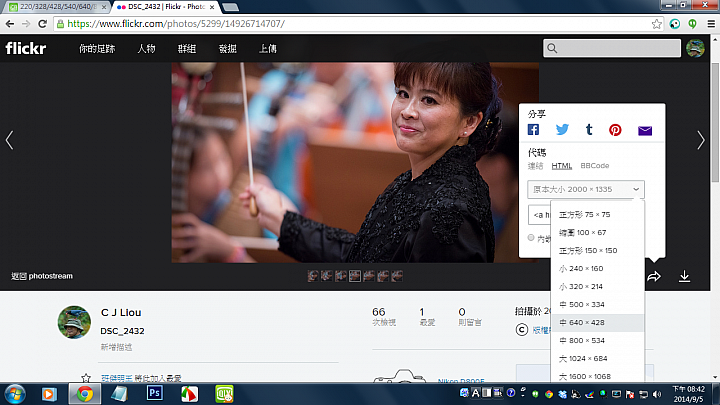Viewport: 720px width, 405px height.
Task: Go to the next photo arrow
Action: (701, 140)
